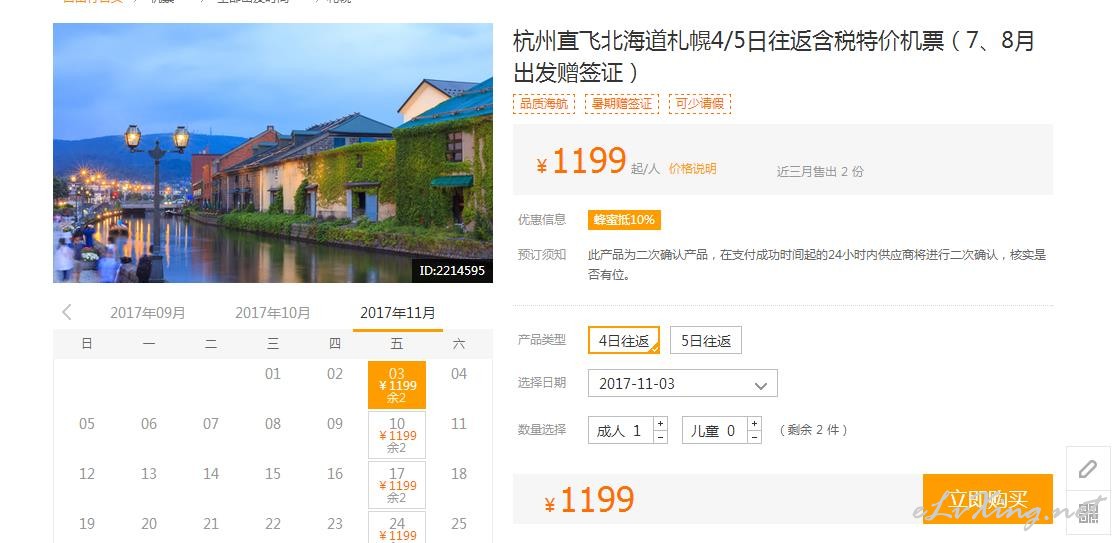Click the 优惠信息 label
The width and height of the screenshot is (1117, 543).
542,219
